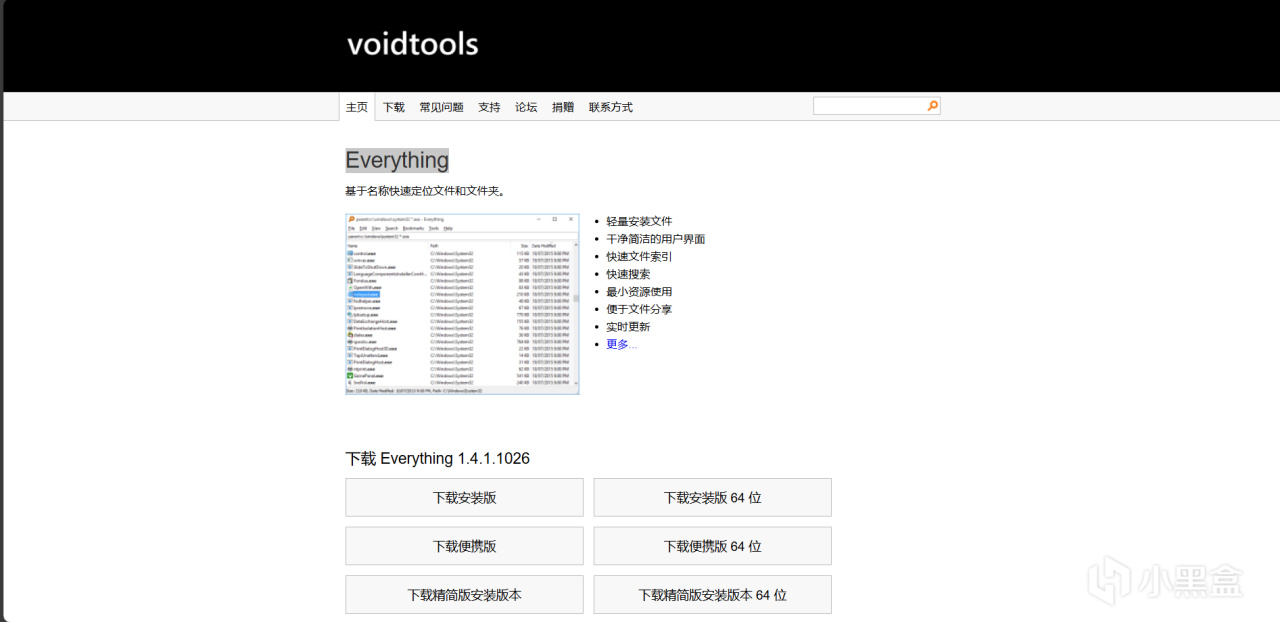The image size is (1280, 622).
Task: Click the 基于名称快速定位文件和文件夹 description
Action: (x=425, y=190)
